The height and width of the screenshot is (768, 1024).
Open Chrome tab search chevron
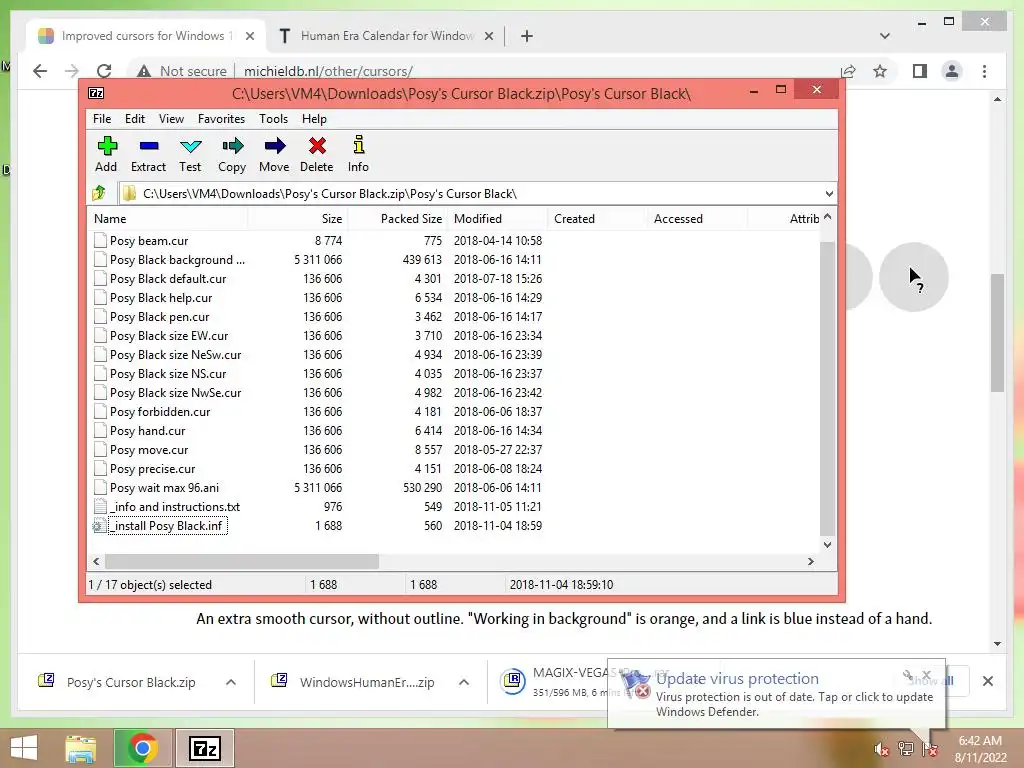tap(885, 36)
